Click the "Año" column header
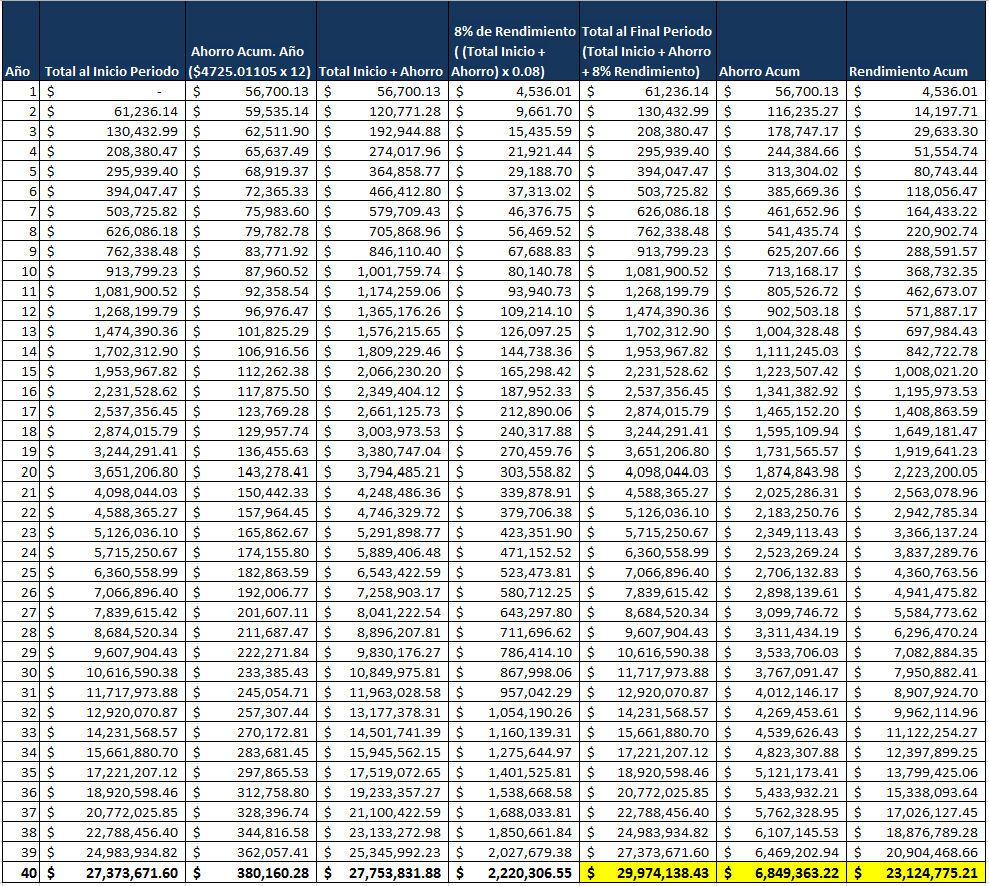 18,71
